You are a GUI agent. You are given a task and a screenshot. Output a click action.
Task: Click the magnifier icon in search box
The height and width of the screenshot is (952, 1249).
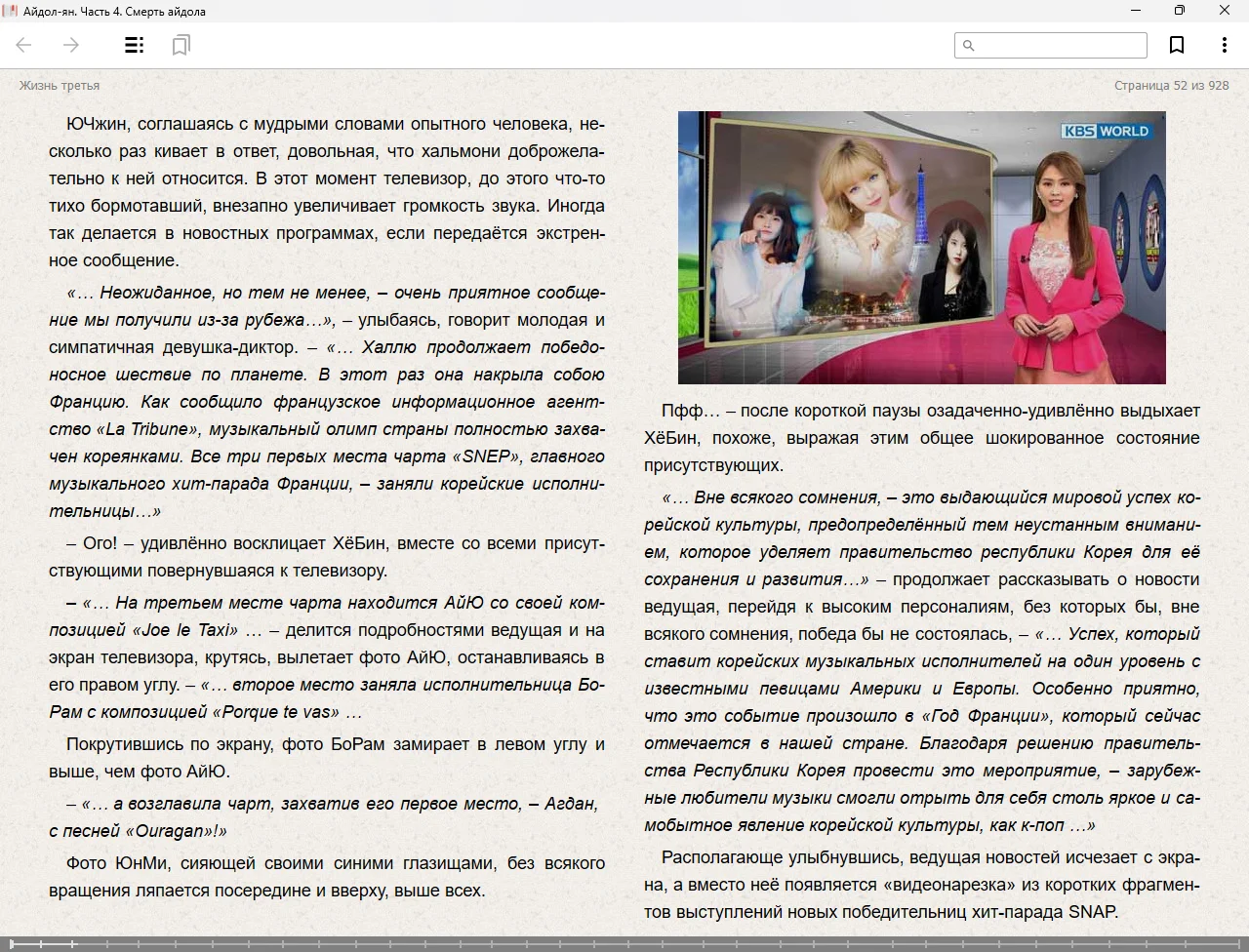pos(969,45)
